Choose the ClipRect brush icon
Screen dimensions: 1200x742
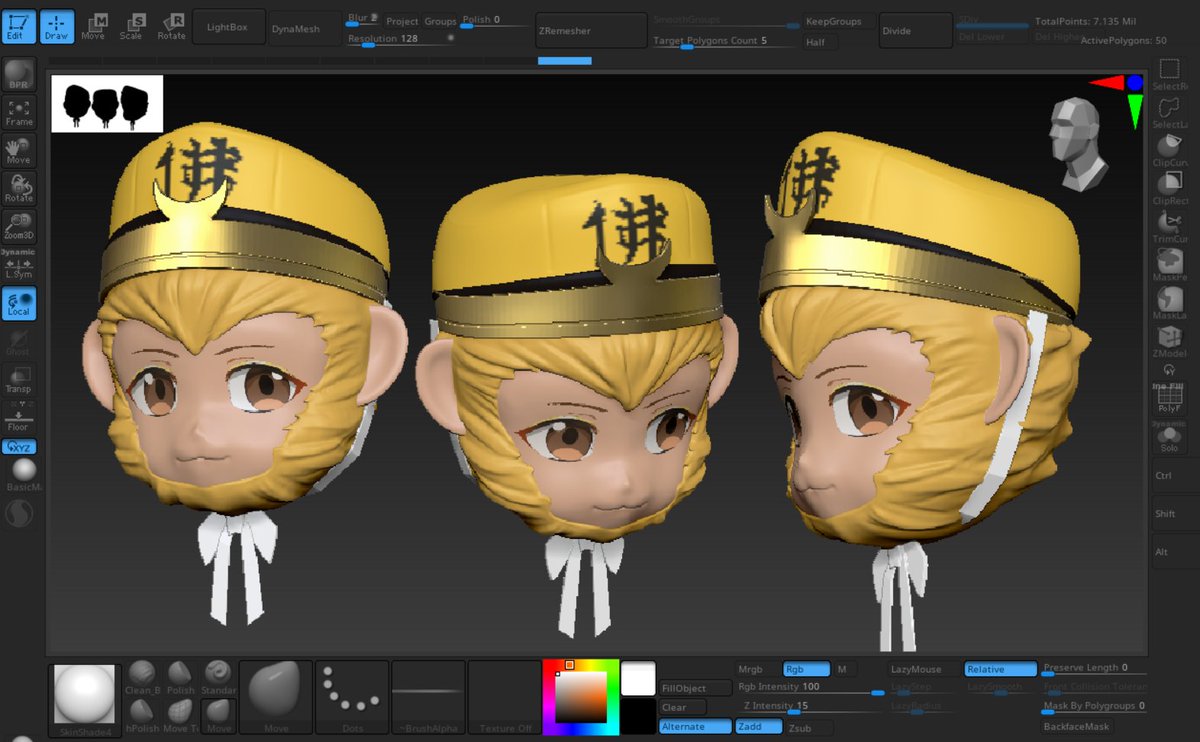point(1168,189)
